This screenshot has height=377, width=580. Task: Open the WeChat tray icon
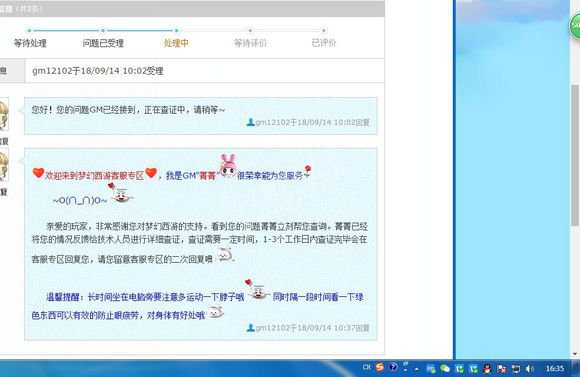[445, 368]
